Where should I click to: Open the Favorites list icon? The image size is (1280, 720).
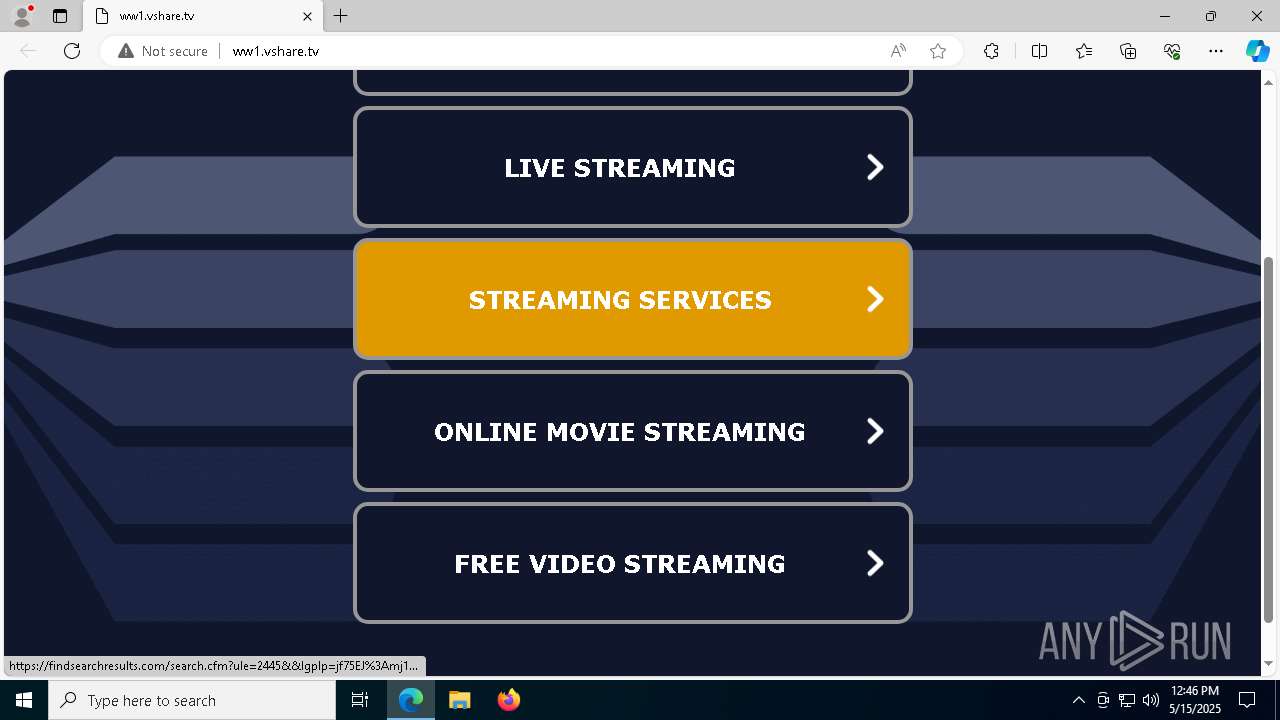1084,51
